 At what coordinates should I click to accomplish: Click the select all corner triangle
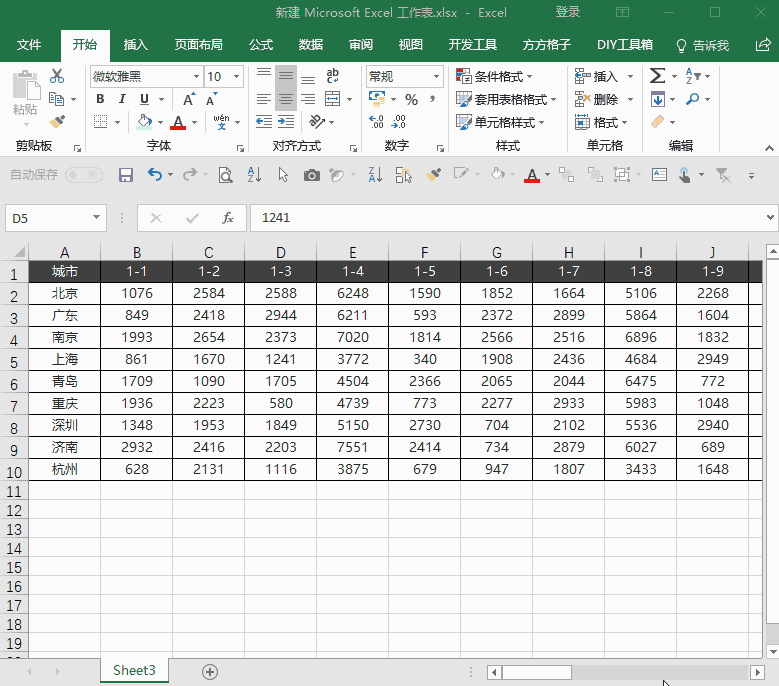coord(19,252)
